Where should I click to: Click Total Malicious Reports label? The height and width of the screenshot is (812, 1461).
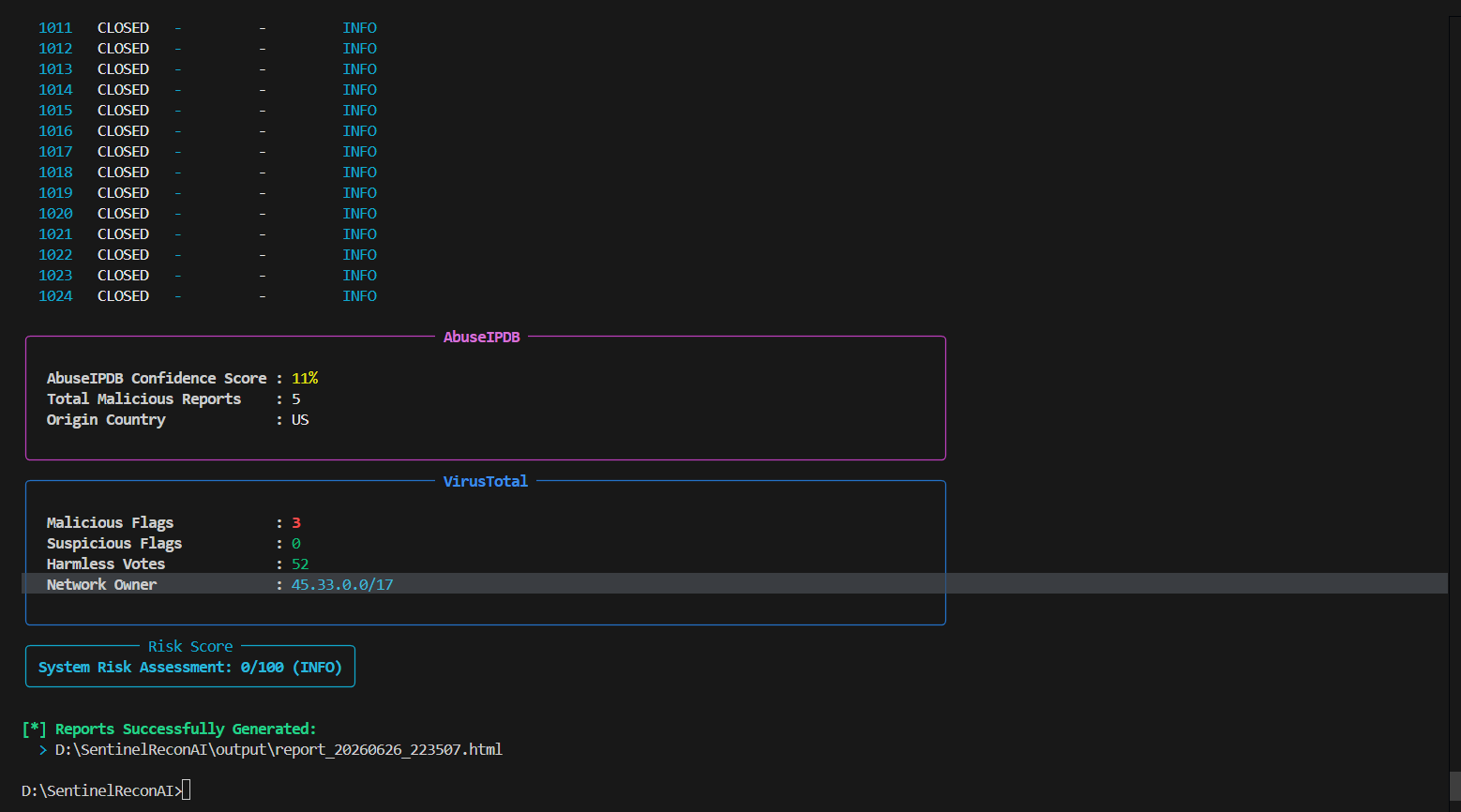[x=143, y=399]
